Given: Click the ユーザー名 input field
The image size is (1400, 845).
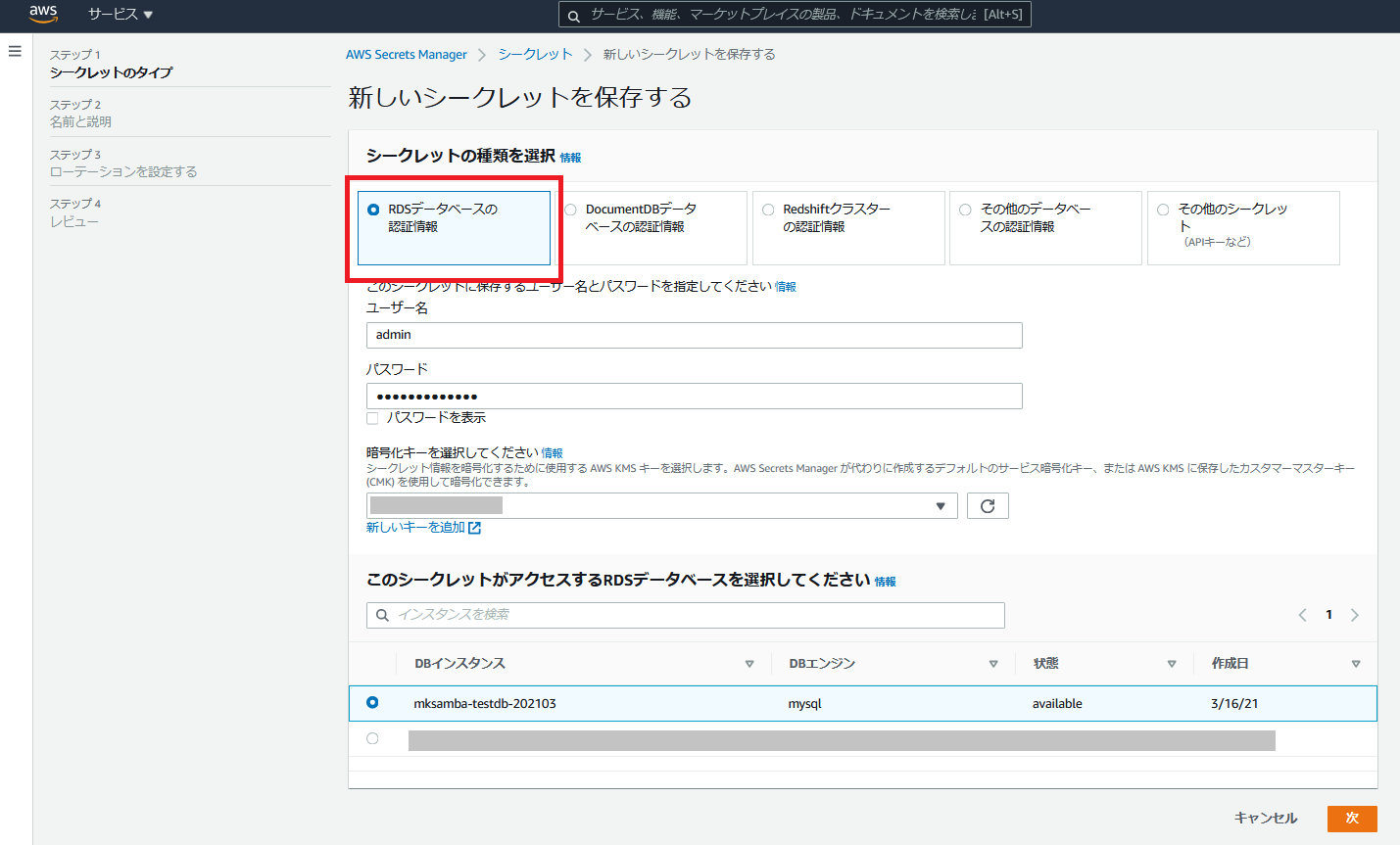Looking at the screenshot, I should pos(695,335).
